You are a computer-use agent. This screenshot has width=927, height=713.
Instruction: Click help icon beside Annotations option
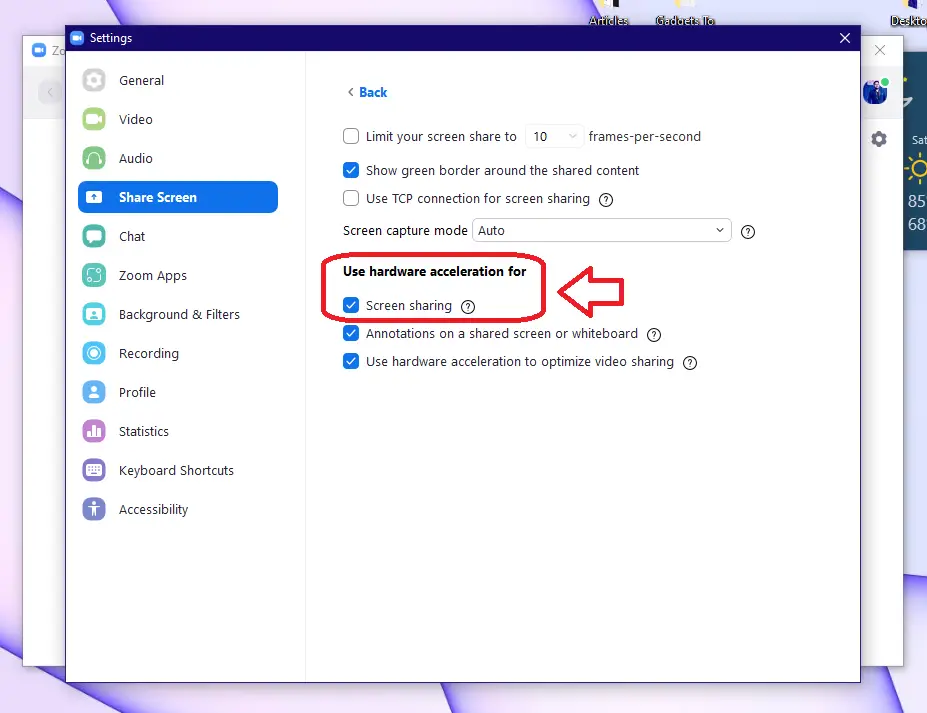point(654,335)
